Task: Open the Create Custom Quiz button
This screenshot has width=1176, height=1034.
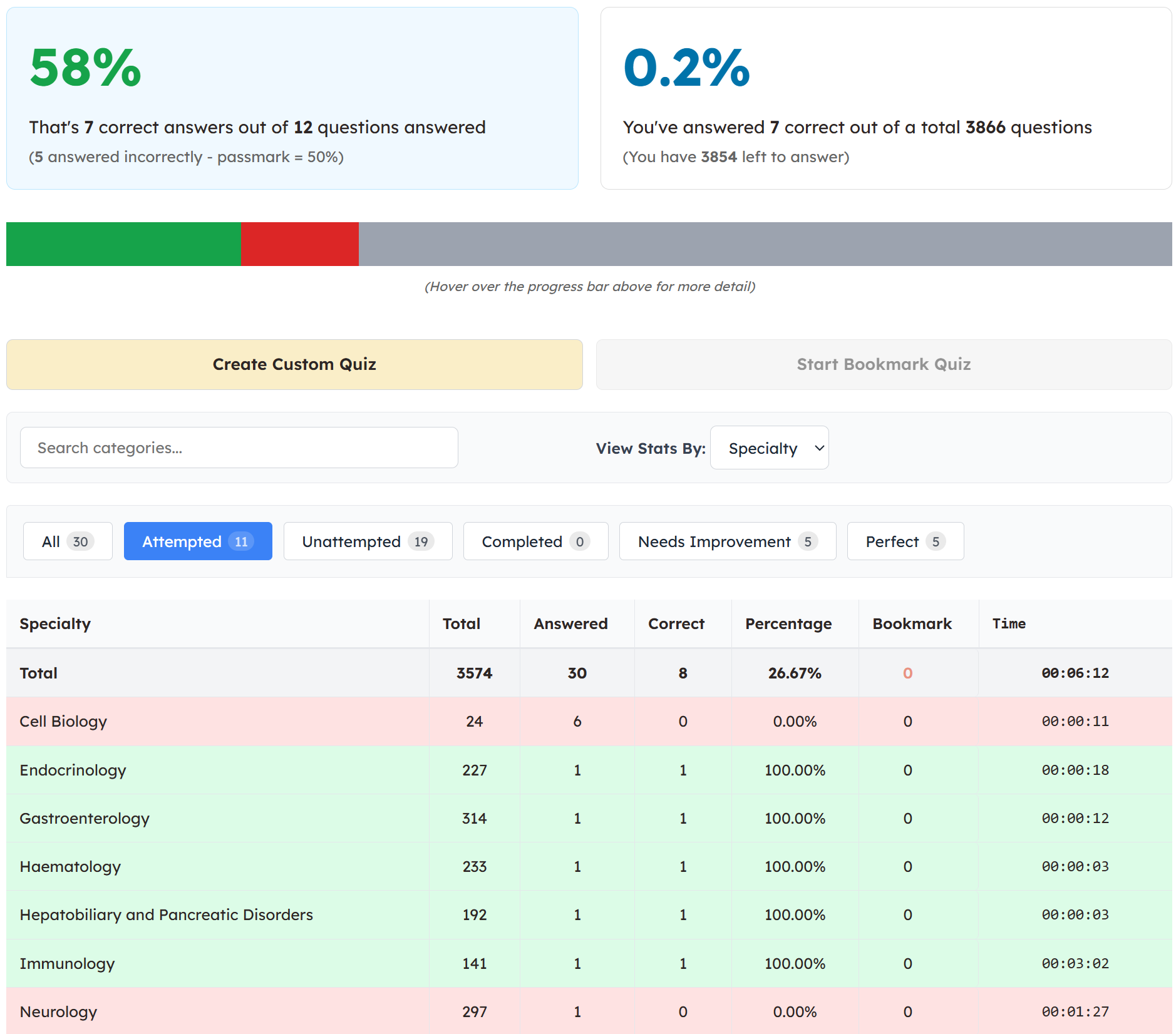Action: 294,364
